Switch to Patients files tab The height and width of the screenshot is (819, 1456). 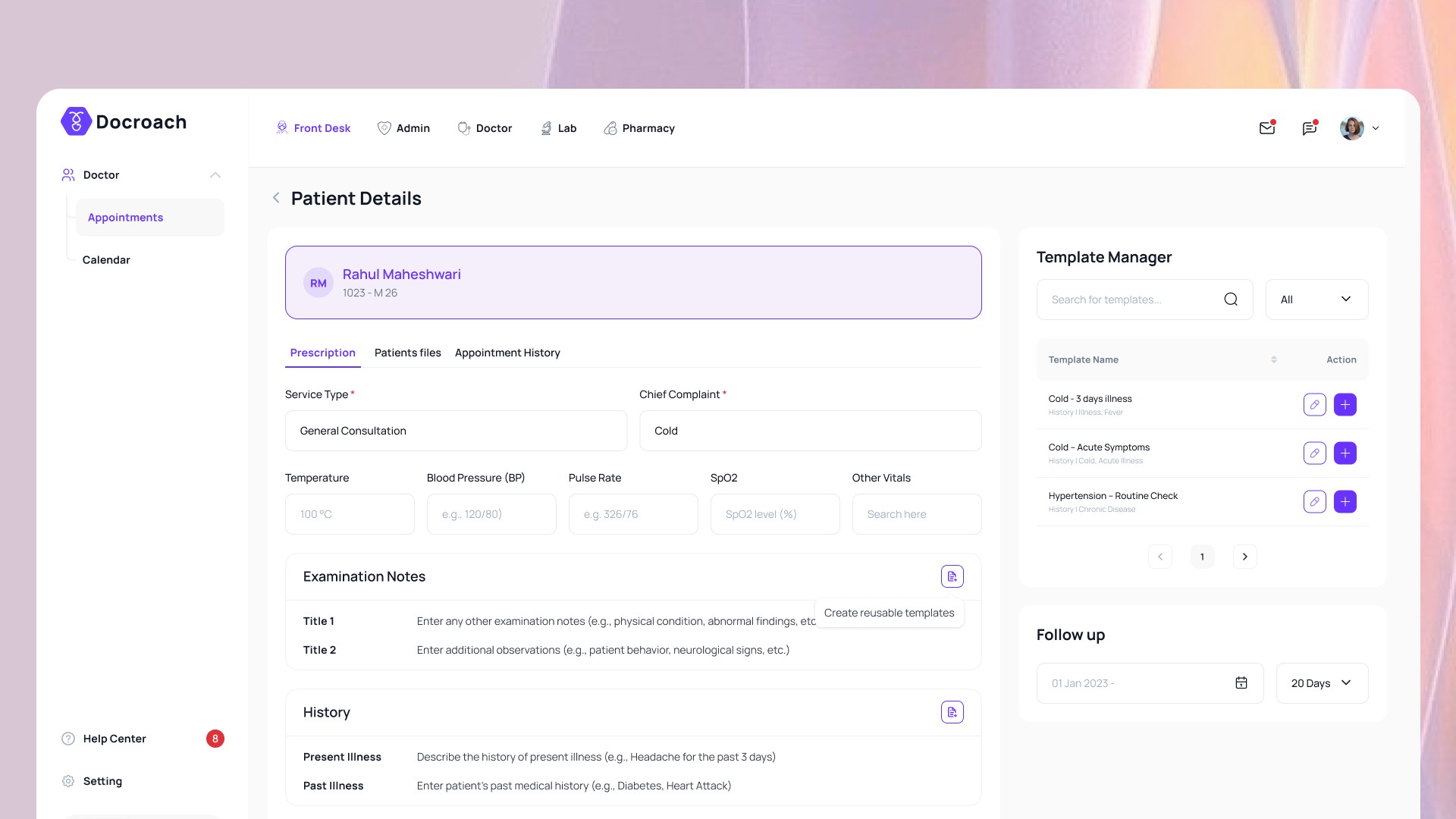(x=407, y=353)
